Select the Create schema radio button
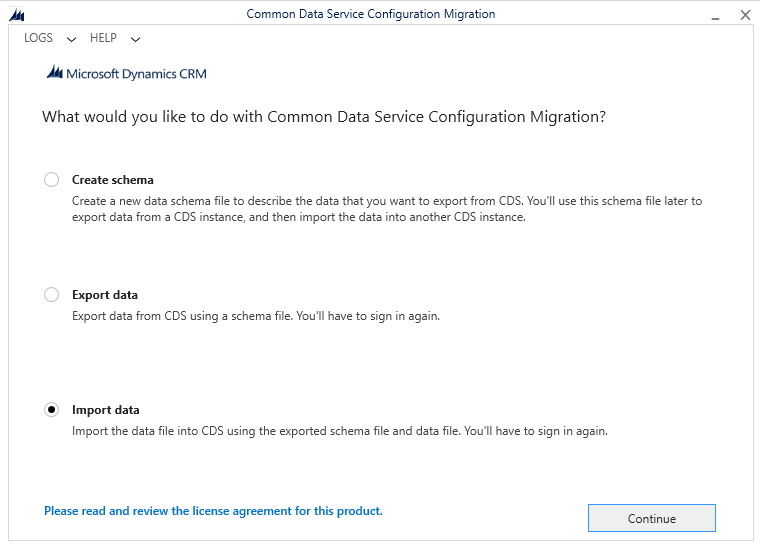Image resolution: width=760 pixels, height=549 pixels. pyautogui.click(x=51, y=180)
